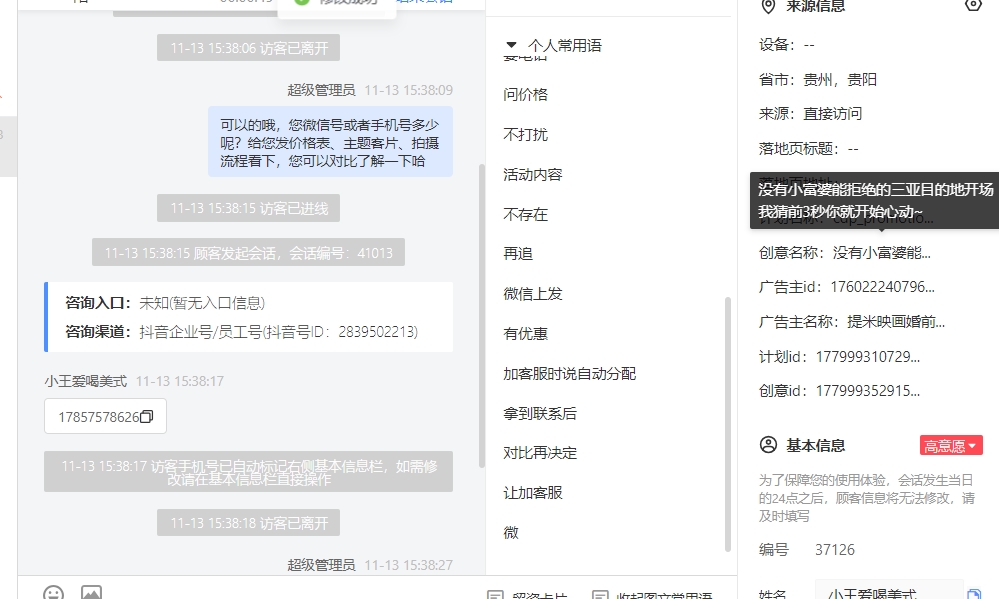Click the quick phrases list scrollbar
The width and height of the screenshot is (999, 599).
[728, 424]
